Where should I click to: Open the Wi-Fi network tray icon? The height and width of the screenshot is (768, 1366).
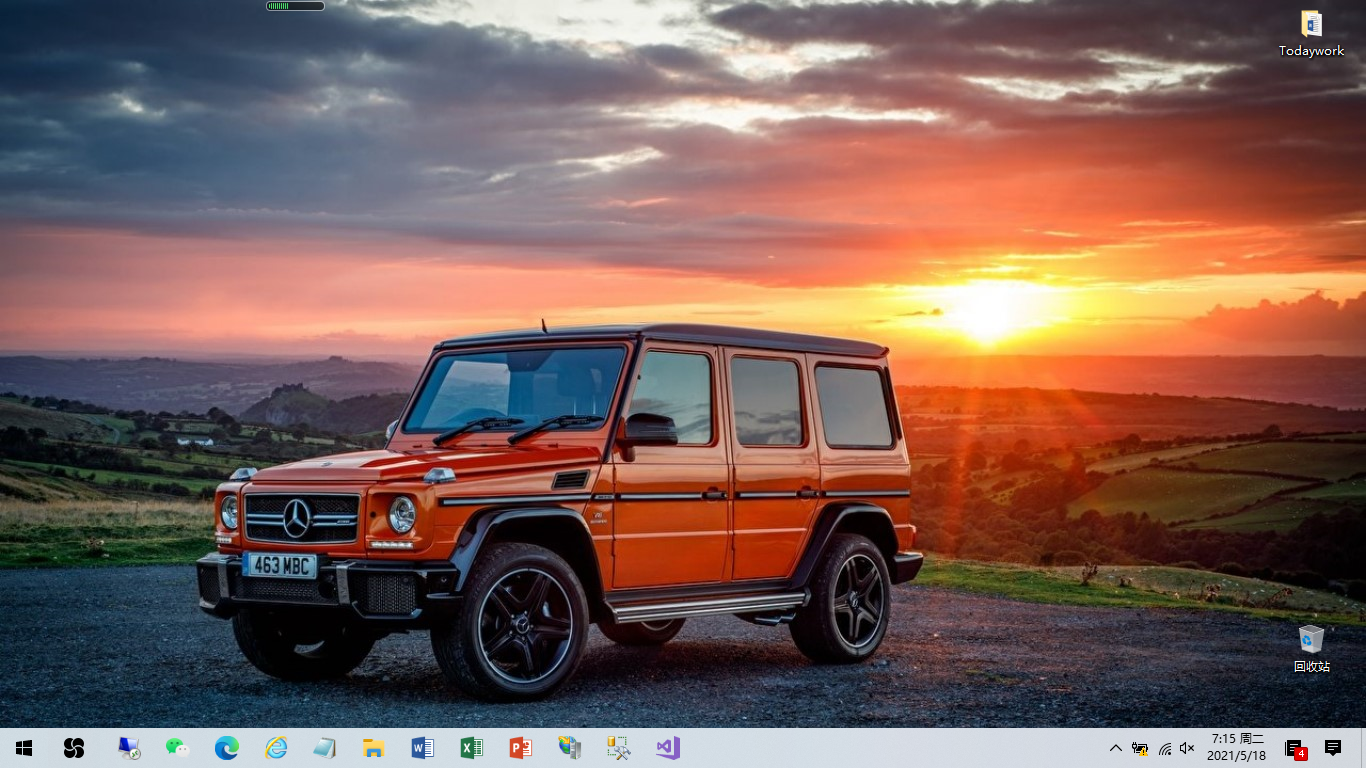point(1164,748)
